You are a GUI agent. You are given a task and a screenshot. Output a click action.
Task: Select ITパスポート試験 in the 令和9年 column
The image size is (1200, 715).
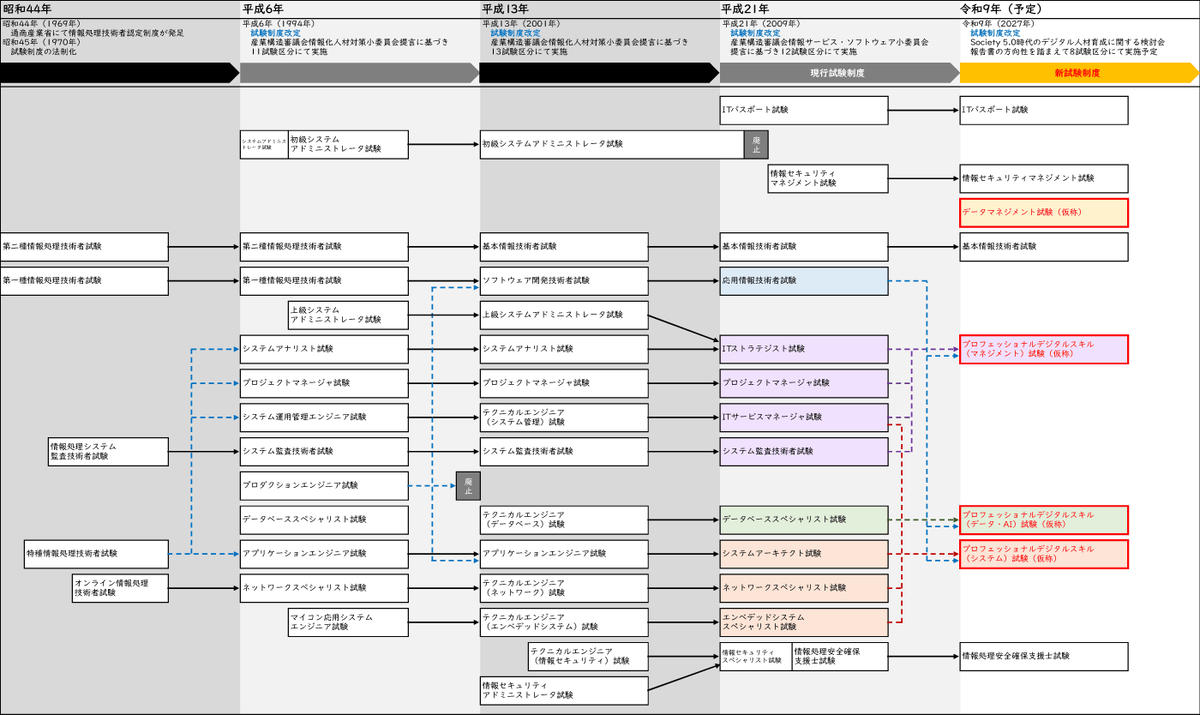click(1044, 110)
